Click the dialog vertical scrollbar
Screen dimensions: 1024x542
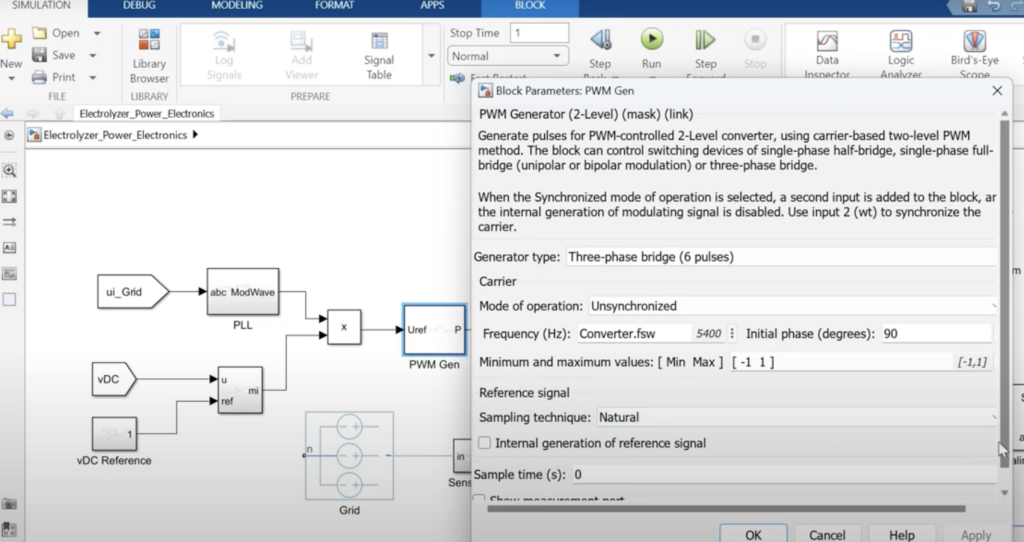pyautogui.click(x=1004, y=294)
